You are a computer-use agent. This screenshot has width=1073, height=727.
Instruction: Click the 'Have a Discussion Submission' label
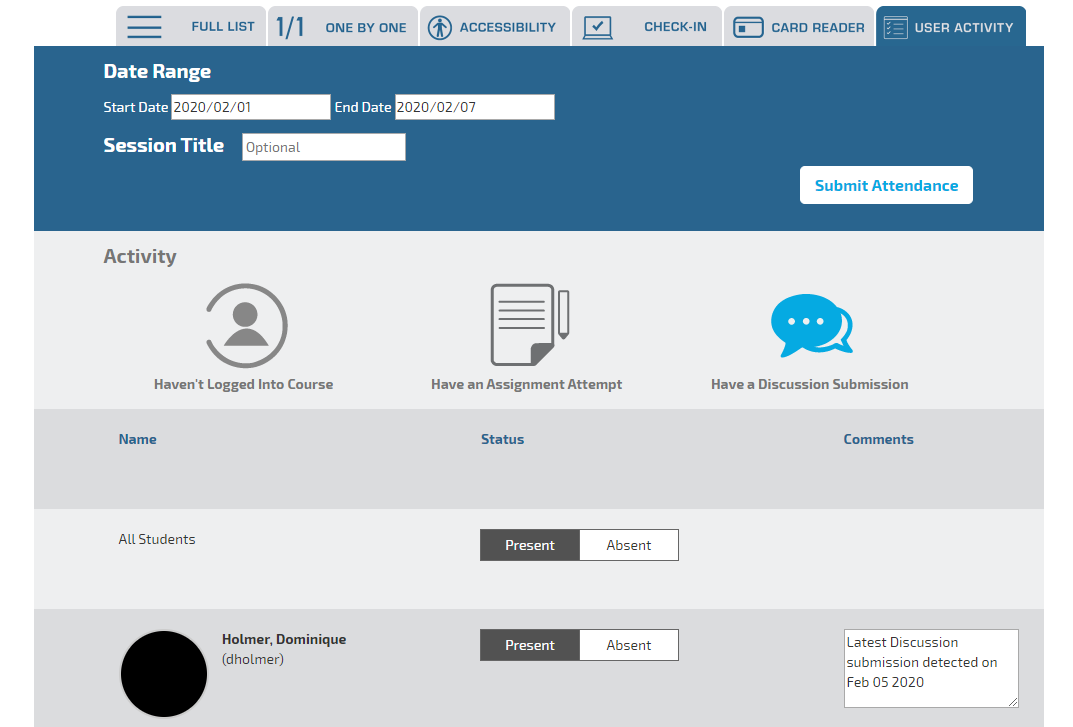tap(810, 384)
